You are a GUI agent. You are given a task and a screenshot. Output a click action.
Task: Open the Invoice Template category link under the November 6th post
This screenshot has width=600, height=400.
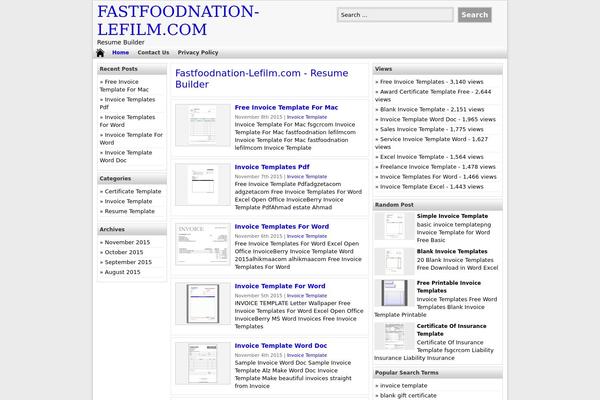[307, 236]
